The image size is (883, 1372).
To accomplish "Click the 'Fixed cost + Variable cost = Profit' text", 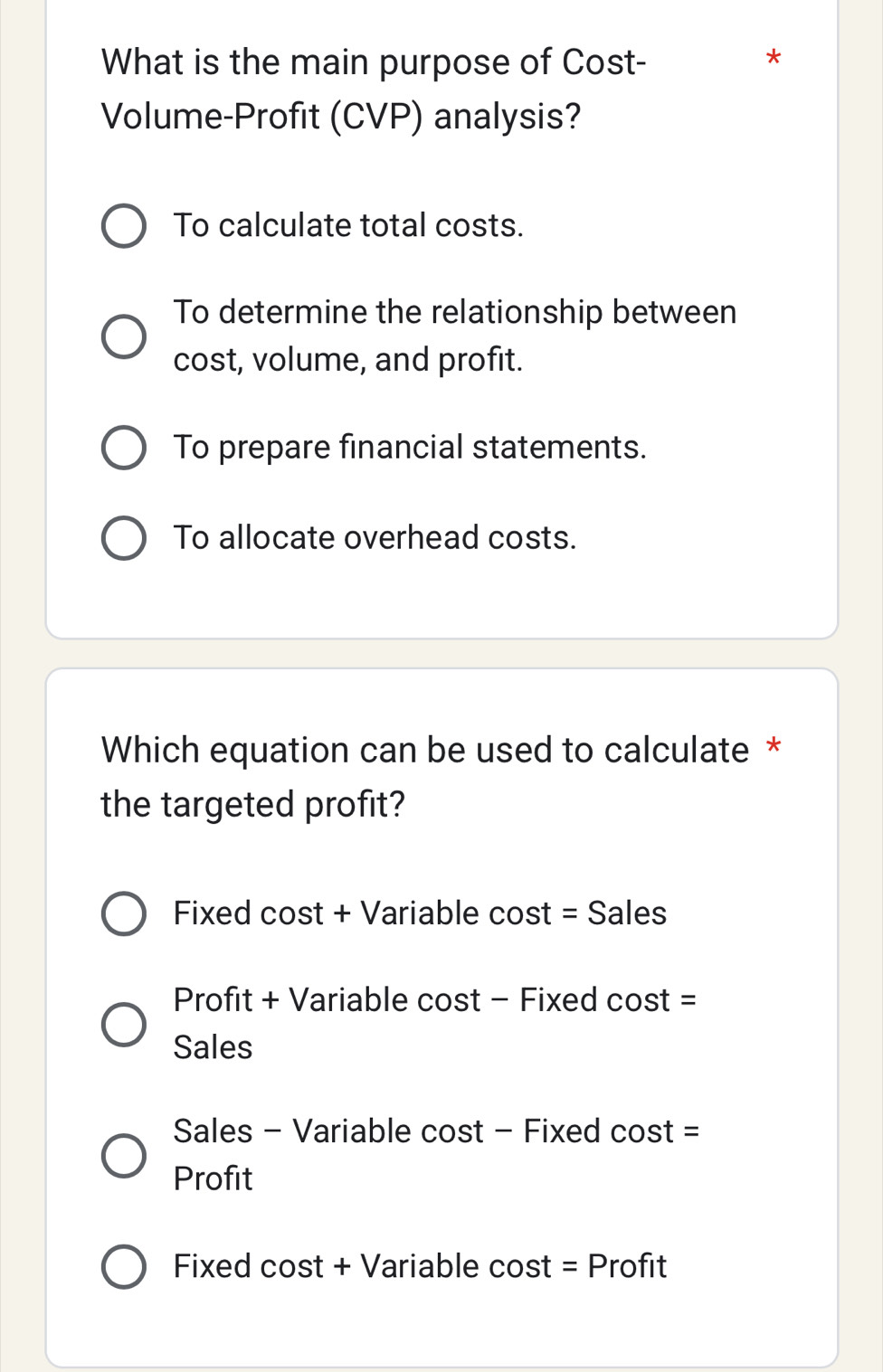I will [x=420, y=1265].
